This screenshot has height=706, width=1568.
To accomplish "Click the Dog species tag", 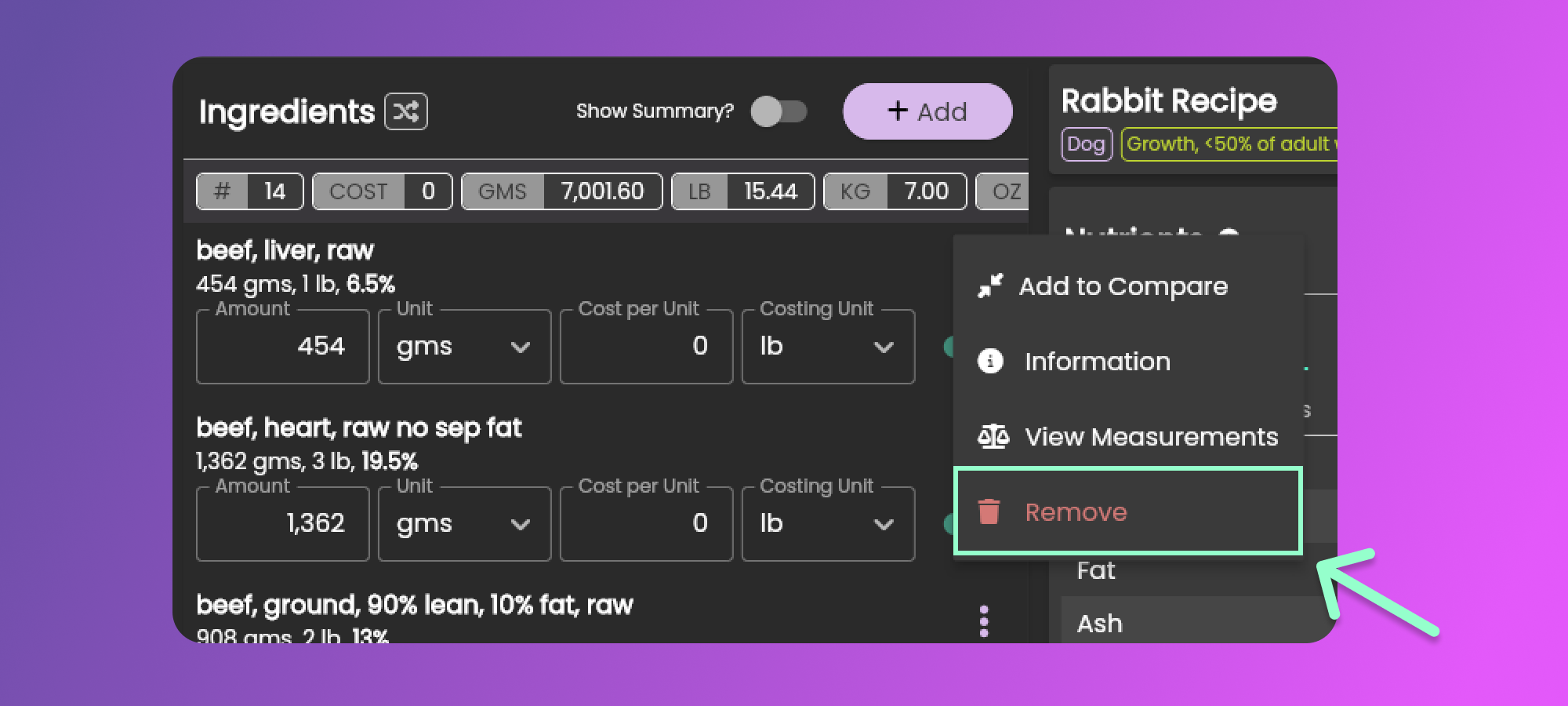I will [x=1086, y=144].
